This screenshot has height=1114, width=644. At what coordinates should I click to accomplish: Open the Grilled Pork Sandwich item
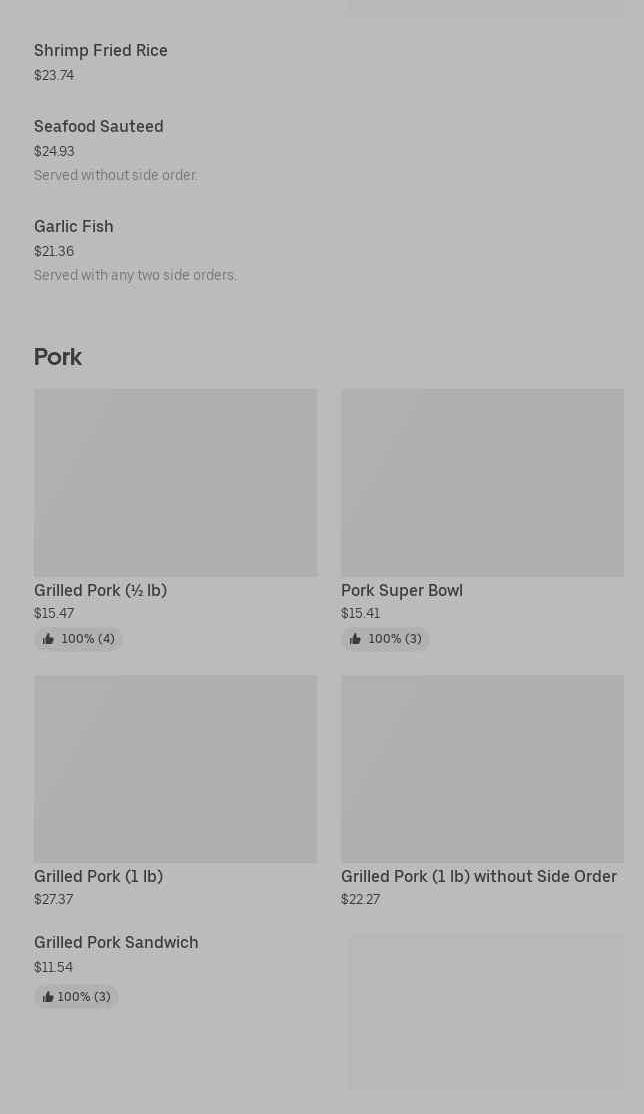(x=116, y=943)
